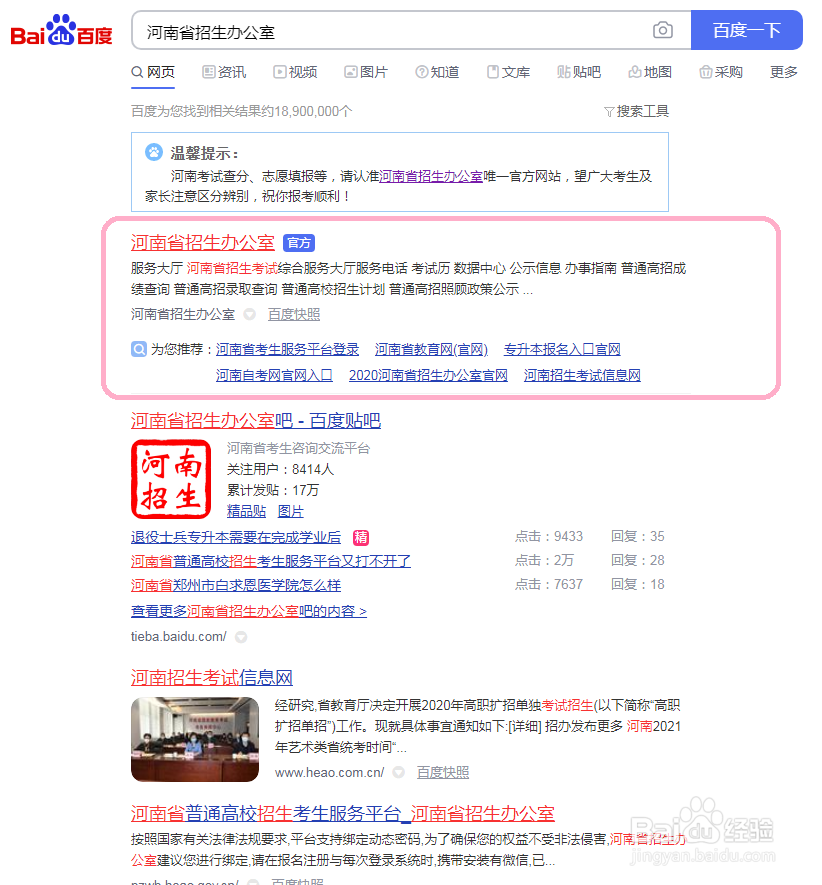Screen dimensions: 822x885
Task: Expand dropdown arrow beside www.heao.com.cn/
Action: click(x=399, y=772)
